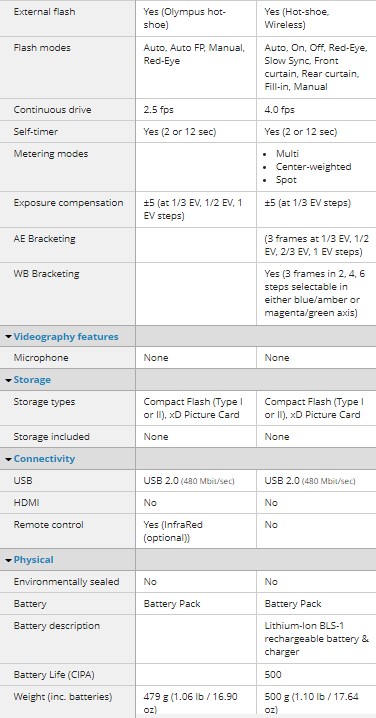Select the Metering modes row label
376x718 pixels.
51,154
